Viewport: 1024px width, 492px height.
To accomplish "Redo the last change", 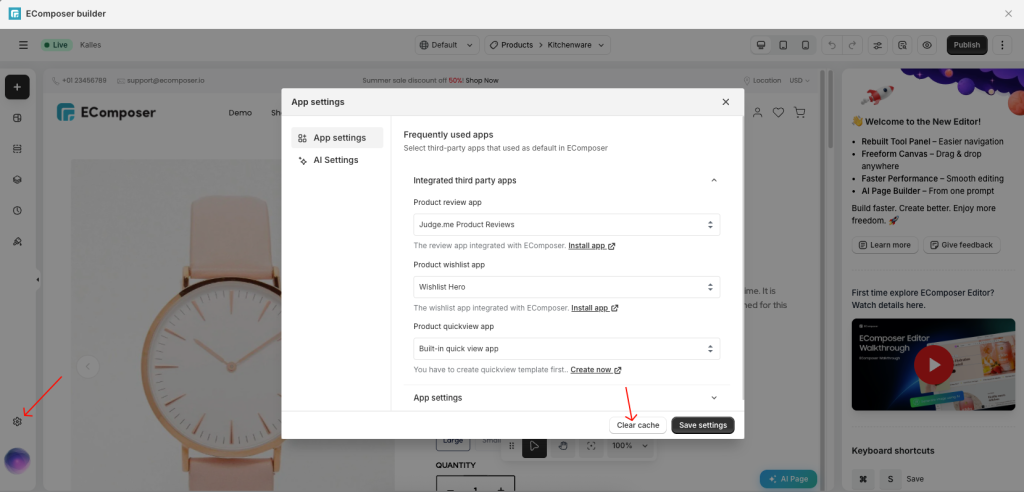I will (x=852, y=45).
